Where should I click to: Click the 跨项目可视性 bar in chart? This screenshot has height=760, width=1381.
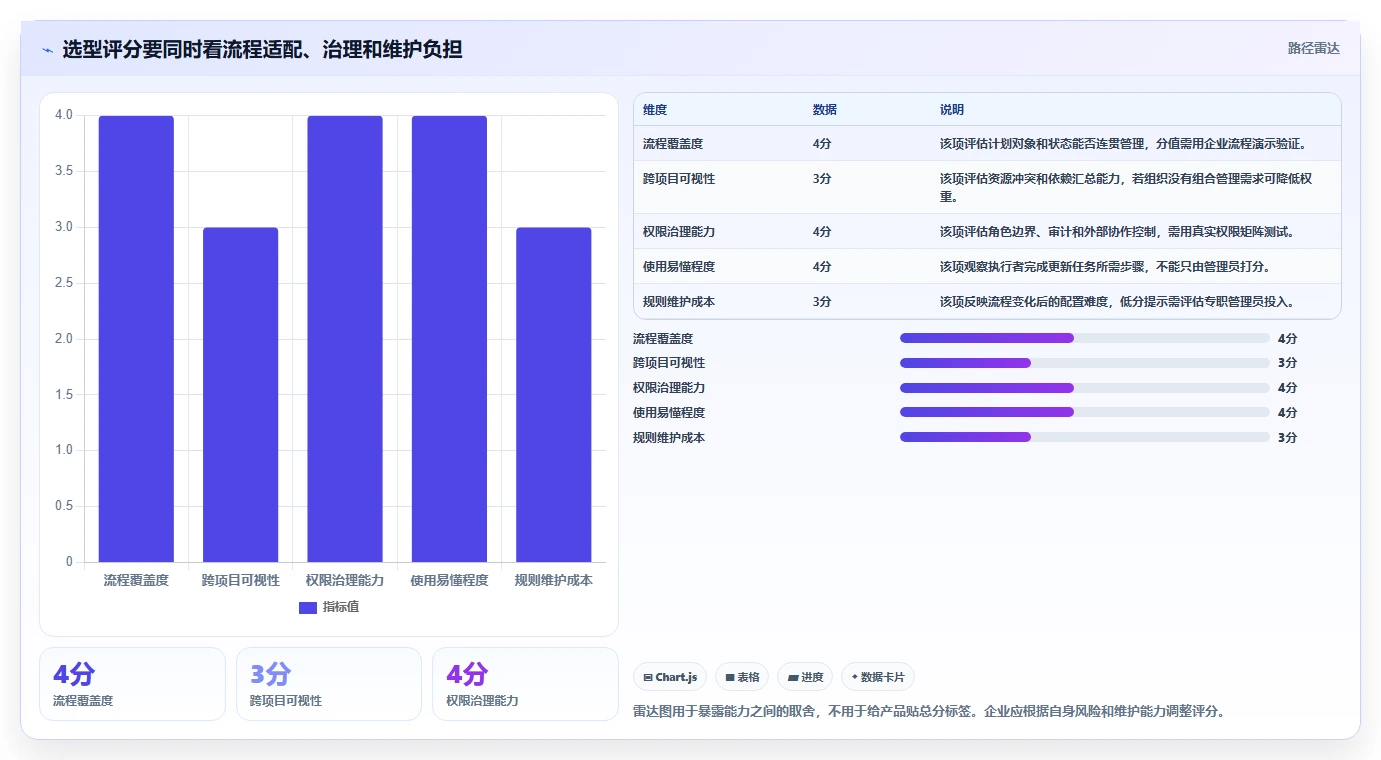240,395
